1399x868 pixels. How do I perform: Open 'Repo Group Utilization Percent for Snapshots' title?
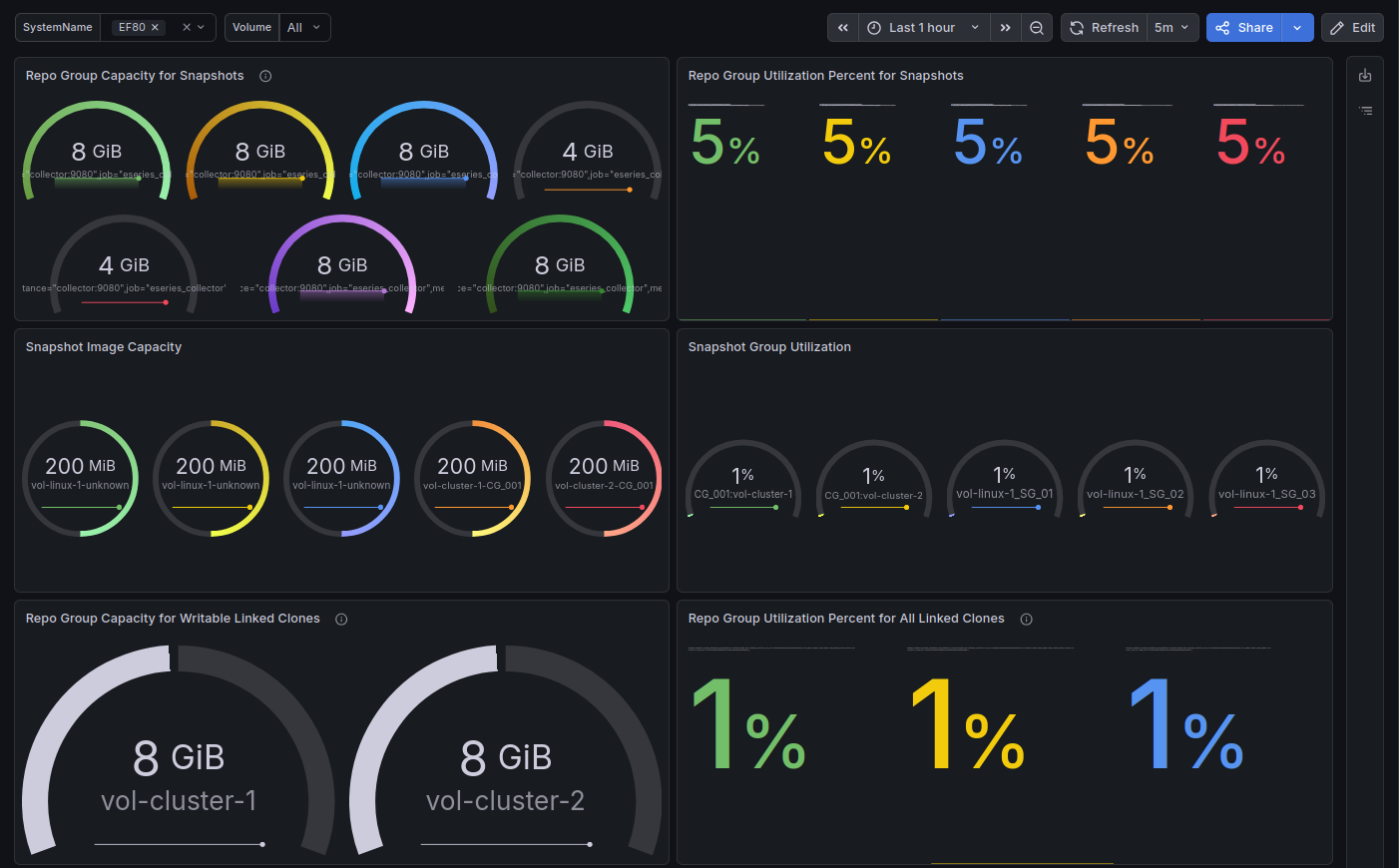pyautogui.click(x=826, y=76)
